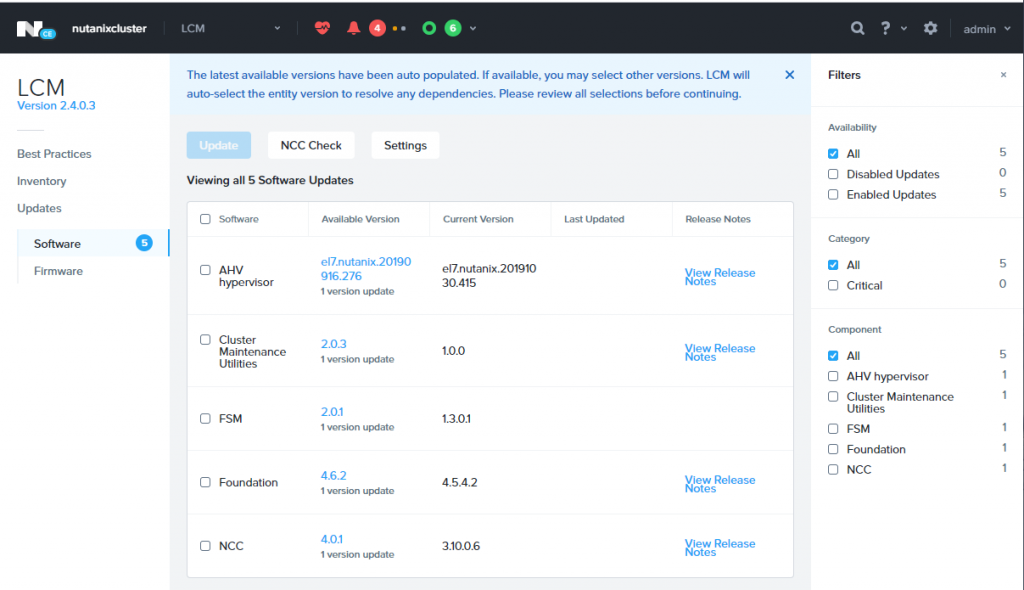Image resolution: width=1024 pixels, height=590 pixels.
Task: Open FSM version 2.0.1 link
Action: (x=332, y=412)
